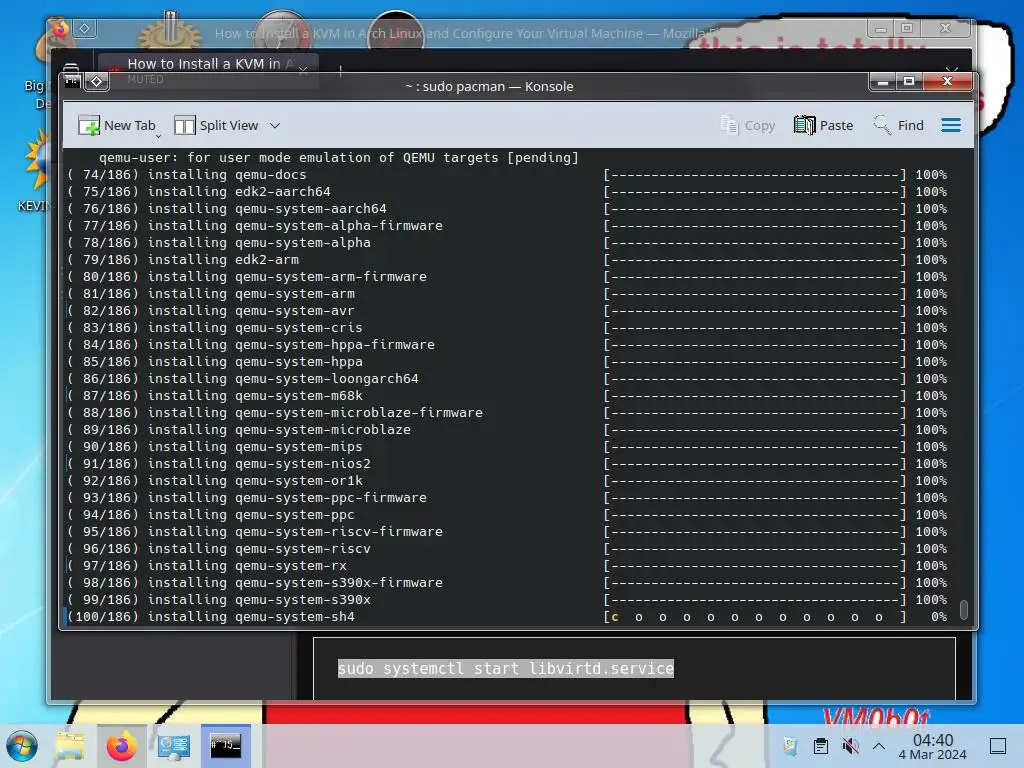The image size is (1024, 768).
Task: Open the Firefox list-all-tabs button
Action: point(952,69)
